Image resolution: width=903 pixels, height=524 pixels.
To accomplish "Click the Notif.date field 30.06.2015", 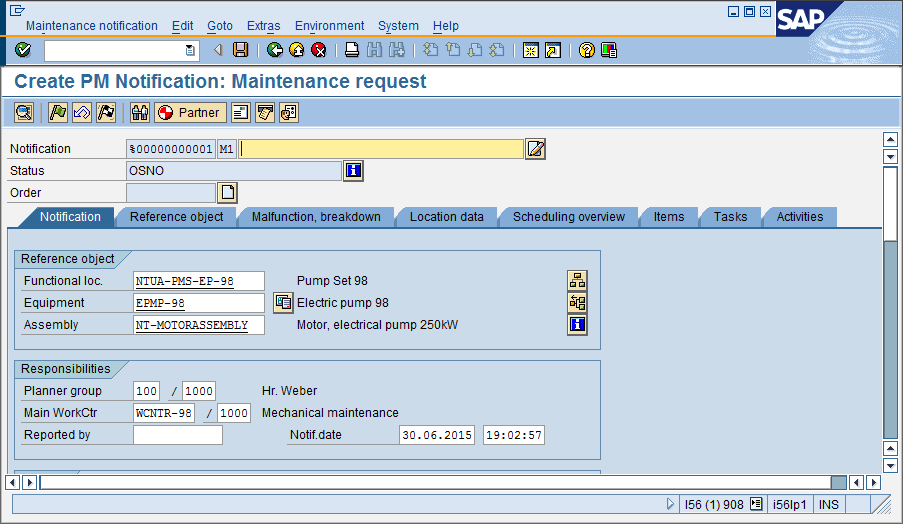I will [437, 435].
